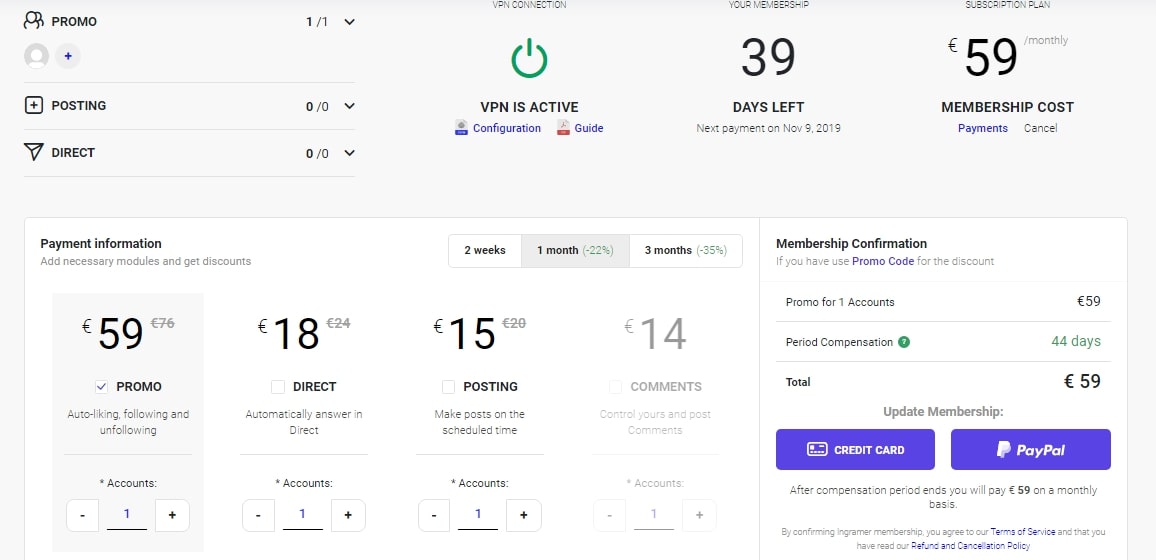Expand the Promo section chevron

(x=349, y=21)
